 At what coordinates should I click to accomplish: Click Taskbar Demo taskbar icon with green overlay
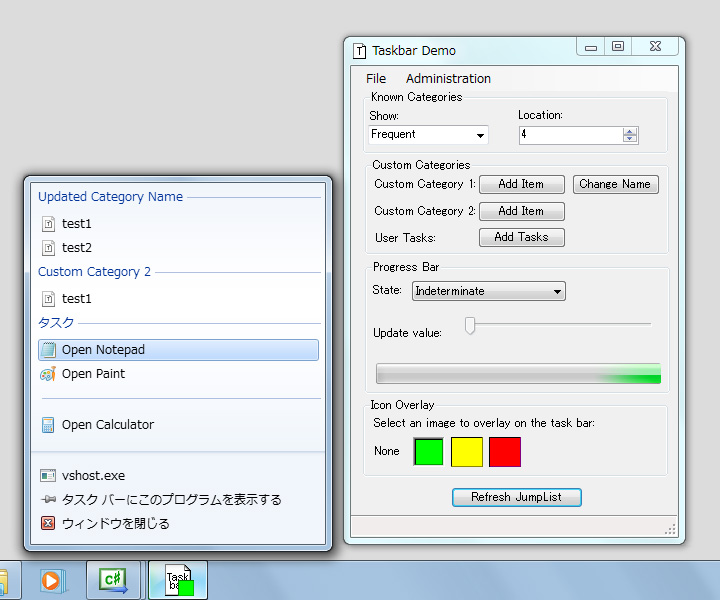click(x=178, y=580)
